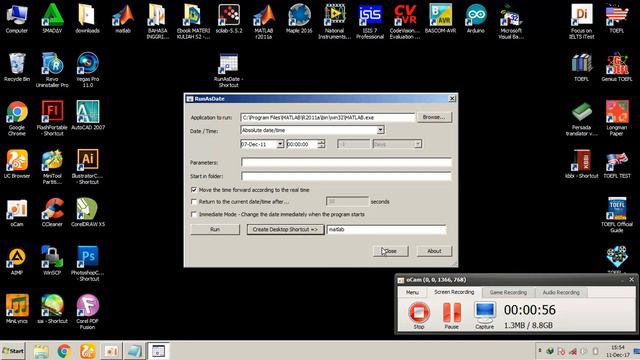Click the Run button in RunAsDate
640x360 pixels.
point(215,229)
